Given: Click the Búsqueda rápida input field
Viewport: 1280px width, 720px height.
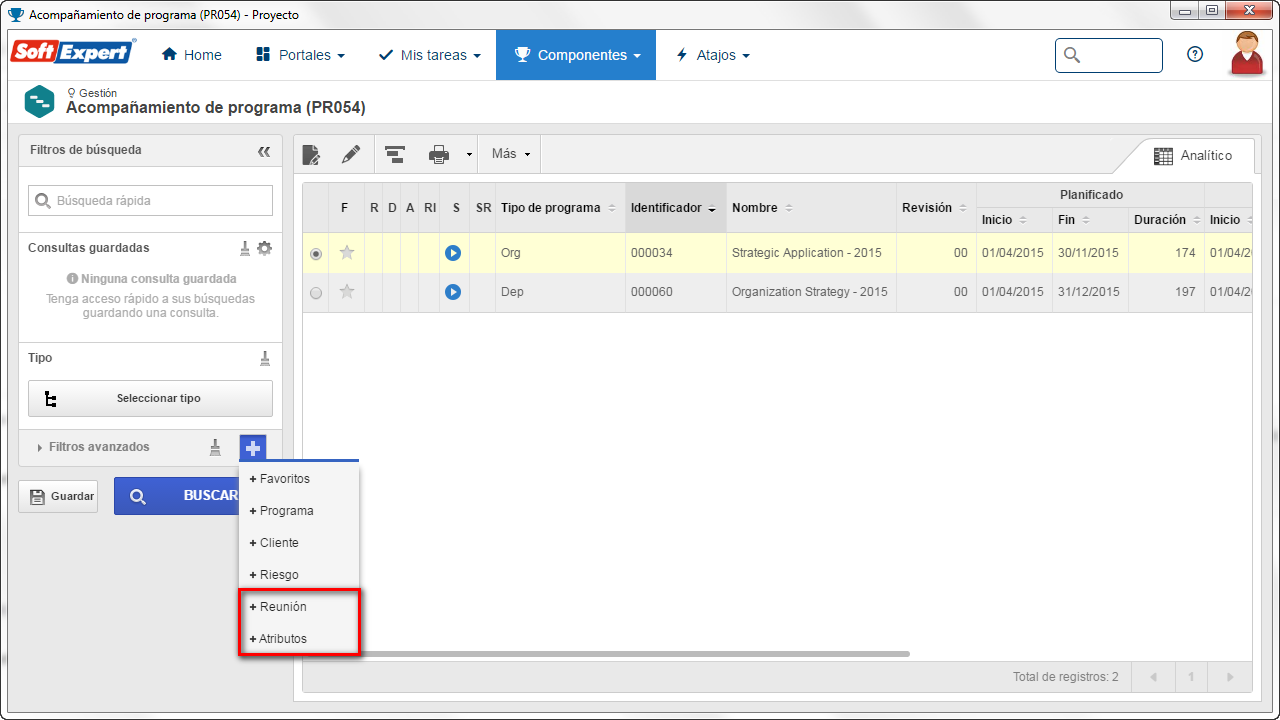Looking at the screenshot, I should click(x=150, y=200).
